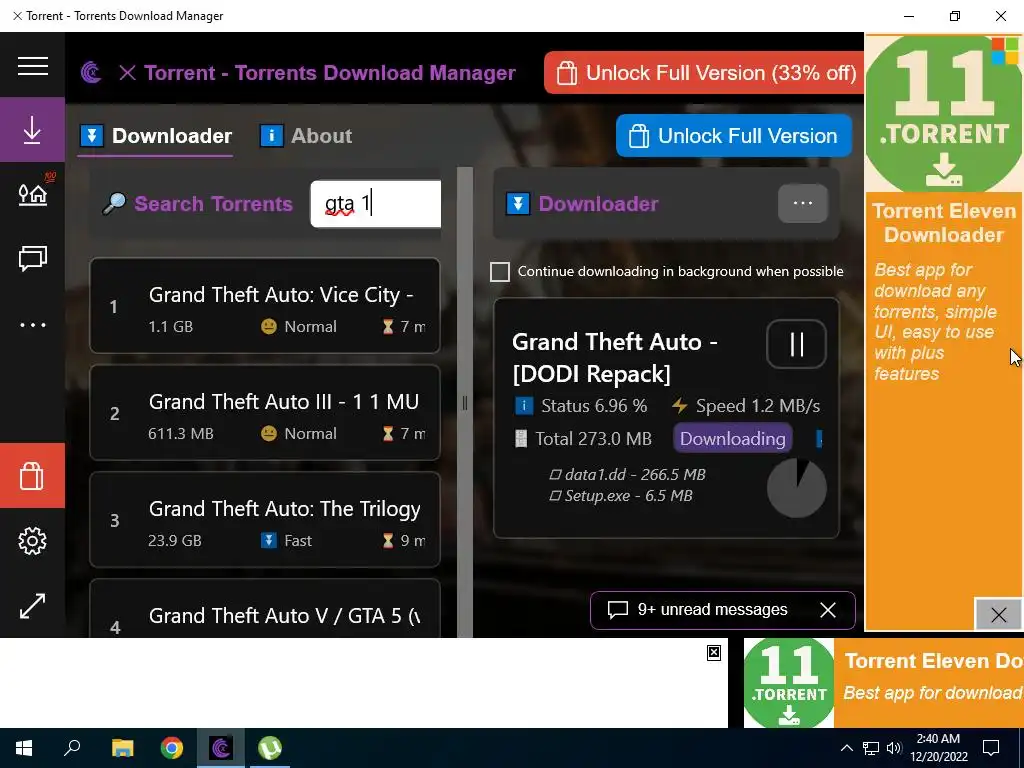Click the Downloader panel header icon
This screenshot has width=1024, height=768.
pos(518,204)
